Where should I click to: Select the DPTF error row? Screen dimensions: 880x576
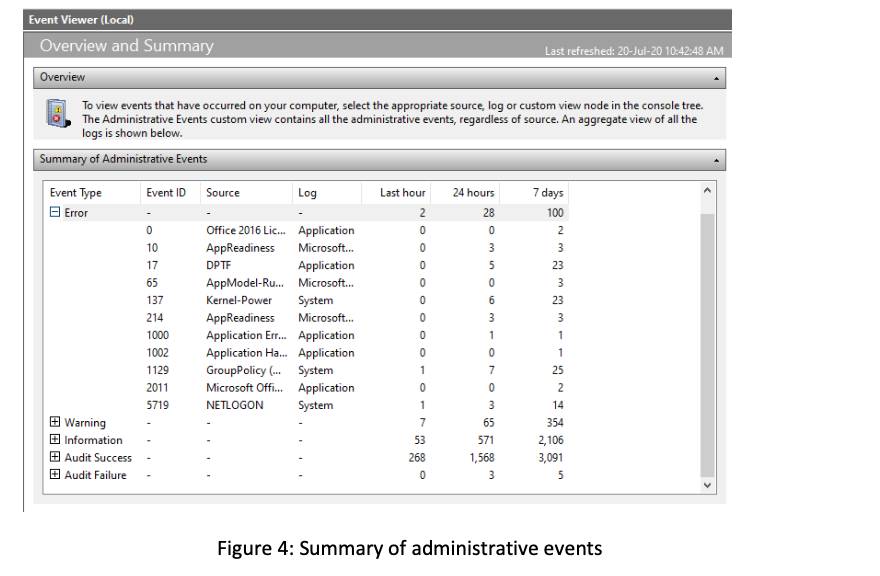click(x=306, y=265)
